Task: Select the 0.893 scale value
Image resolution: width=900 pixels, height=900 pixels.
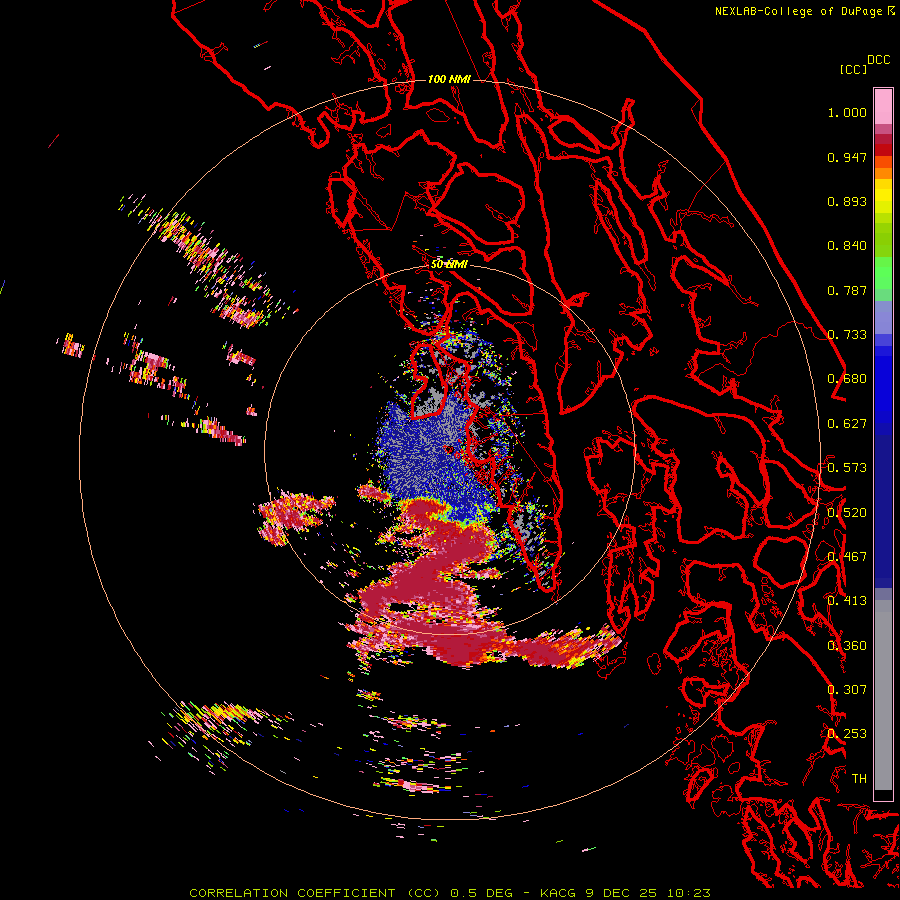Action: point(847,201)
